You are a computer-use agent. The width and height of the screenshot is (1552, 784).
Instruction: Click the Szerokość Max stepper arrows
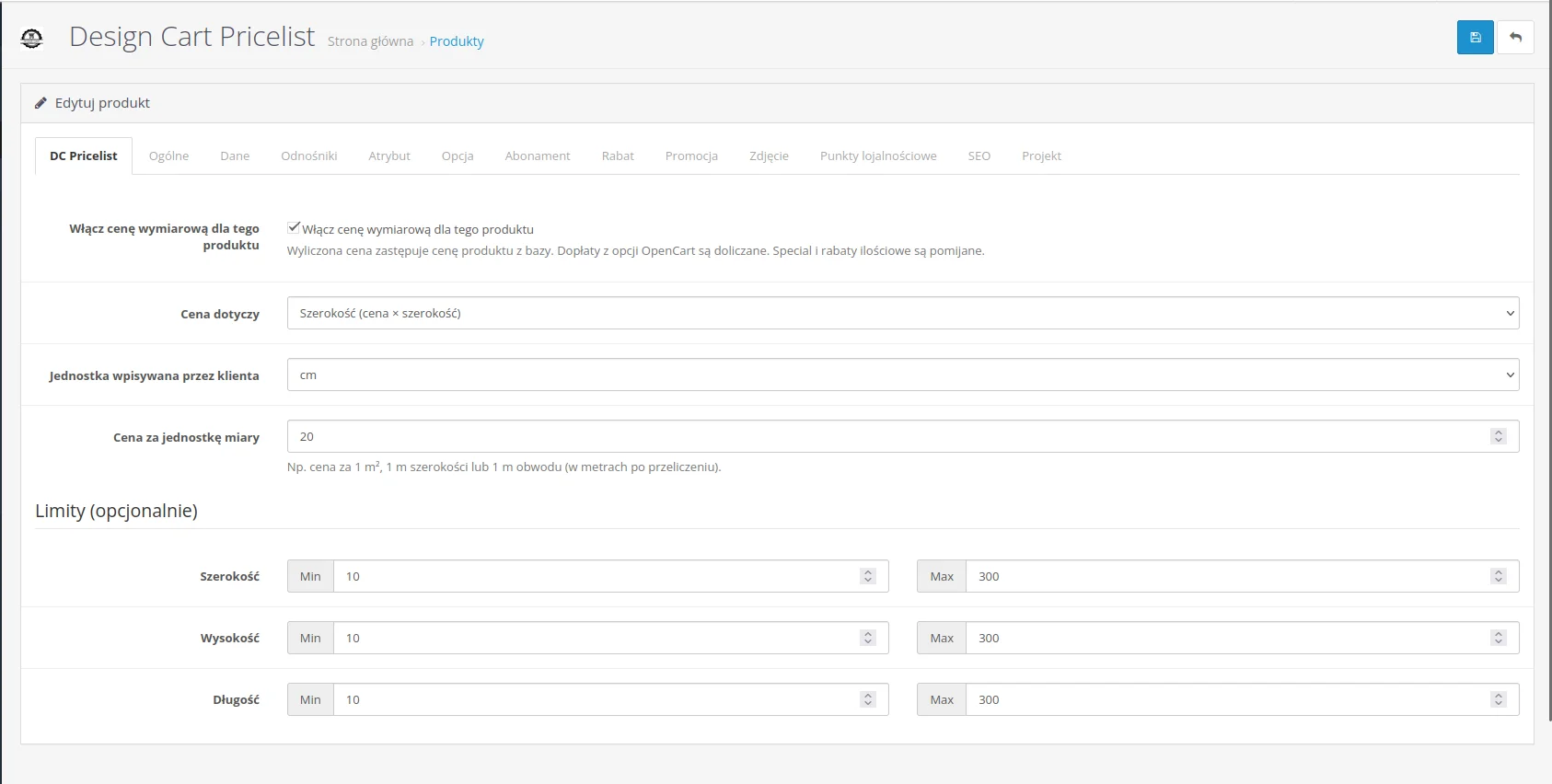coord(1499,576)
